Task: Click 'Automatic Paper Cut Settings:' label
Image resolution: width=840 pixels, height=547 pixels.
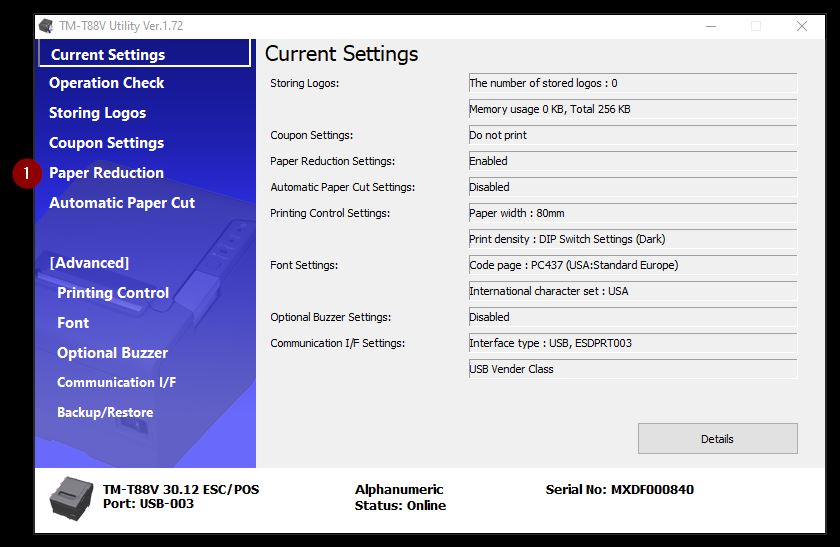Action: click(342, 187)
